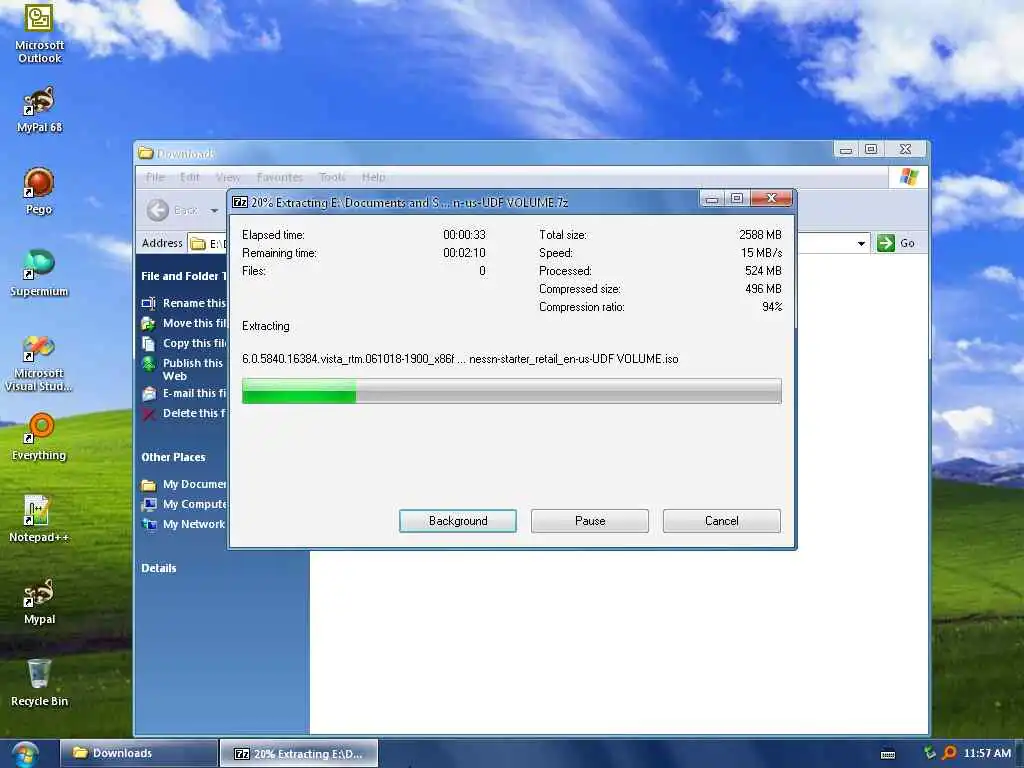Click the Downloads folder title bar icon
Screen dimensions: 1024x768
click(x=146, y=153)
